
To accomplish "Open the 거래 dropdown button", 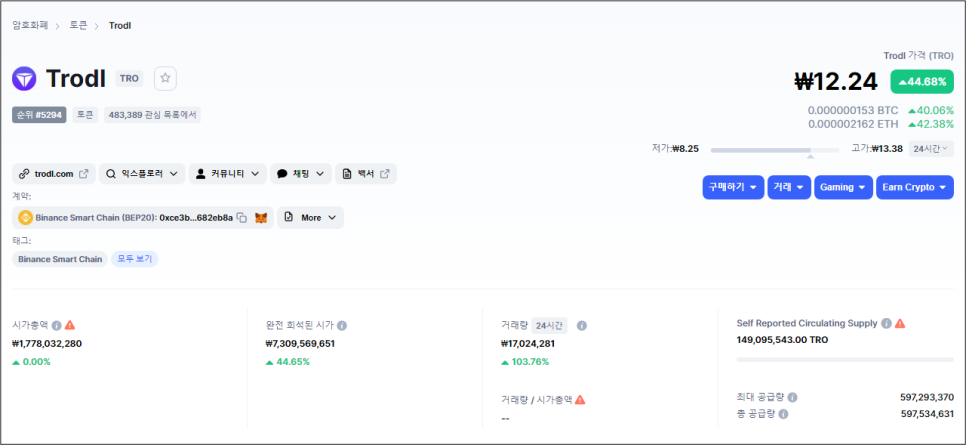I will pyautogui.click(x=789, y=187).
